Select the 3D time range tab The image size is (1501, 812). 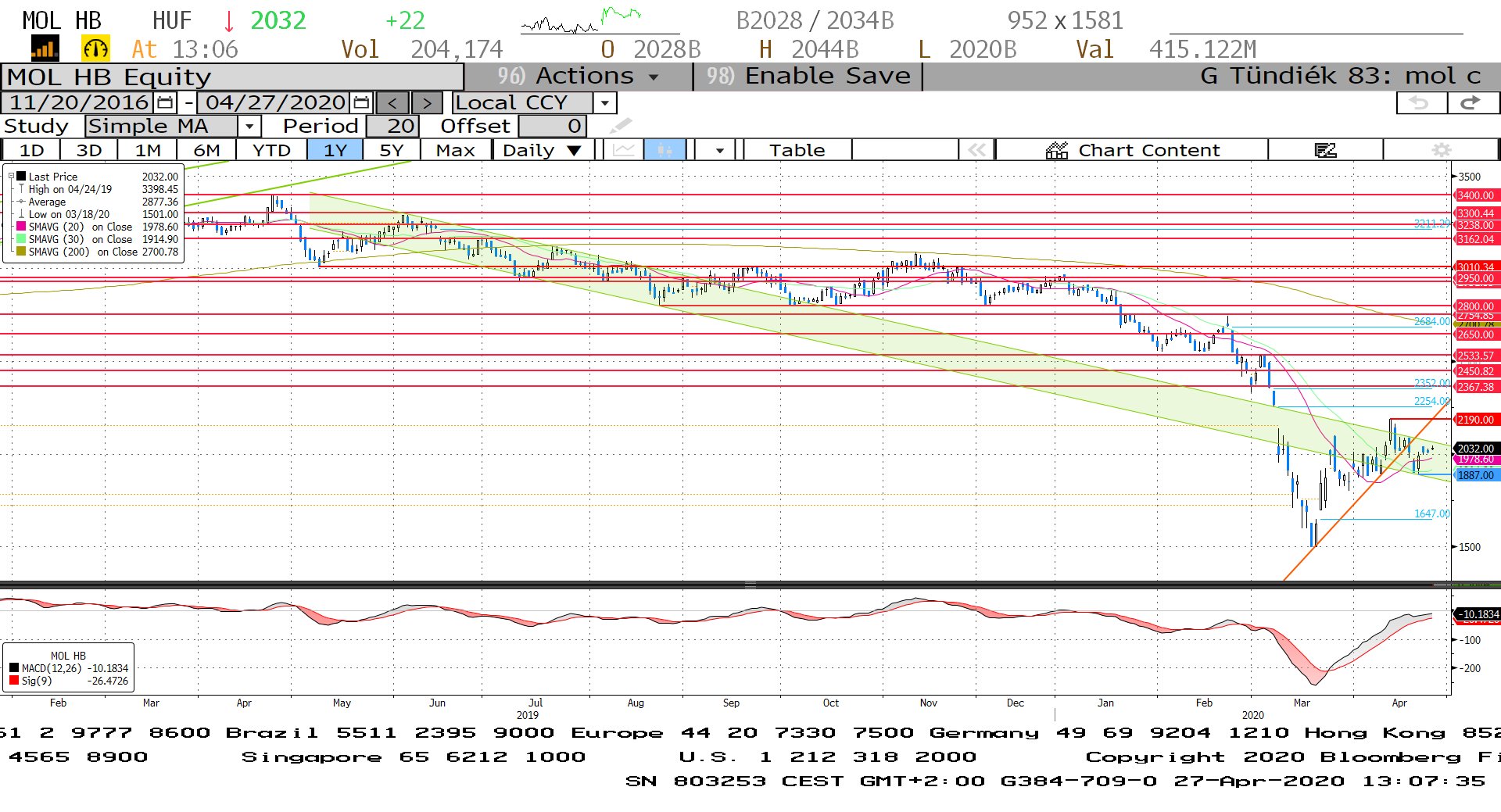tap(89, 150)
